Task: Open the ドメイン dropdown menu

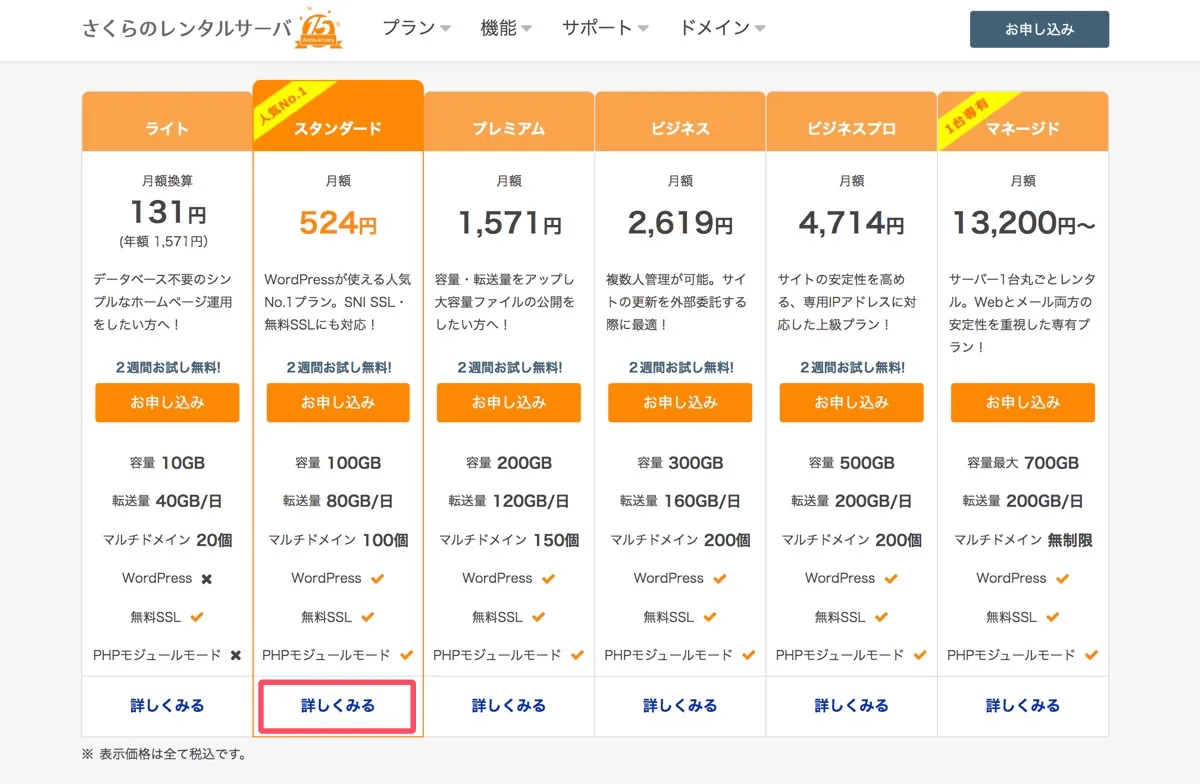Action: [x=722, y=28]
